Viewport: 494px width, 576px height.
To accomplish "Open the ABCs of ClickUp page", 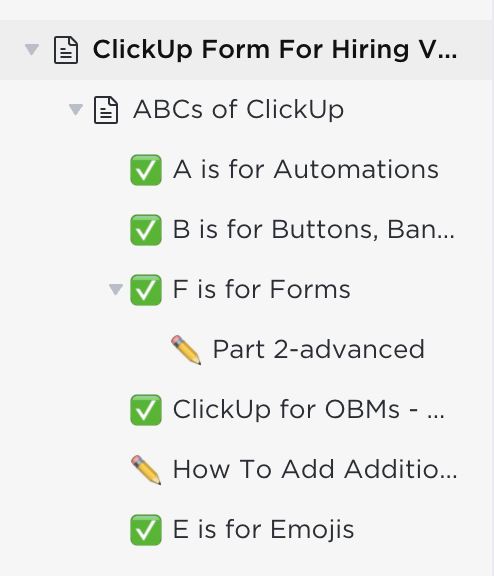I will click(x=238, y=109).
